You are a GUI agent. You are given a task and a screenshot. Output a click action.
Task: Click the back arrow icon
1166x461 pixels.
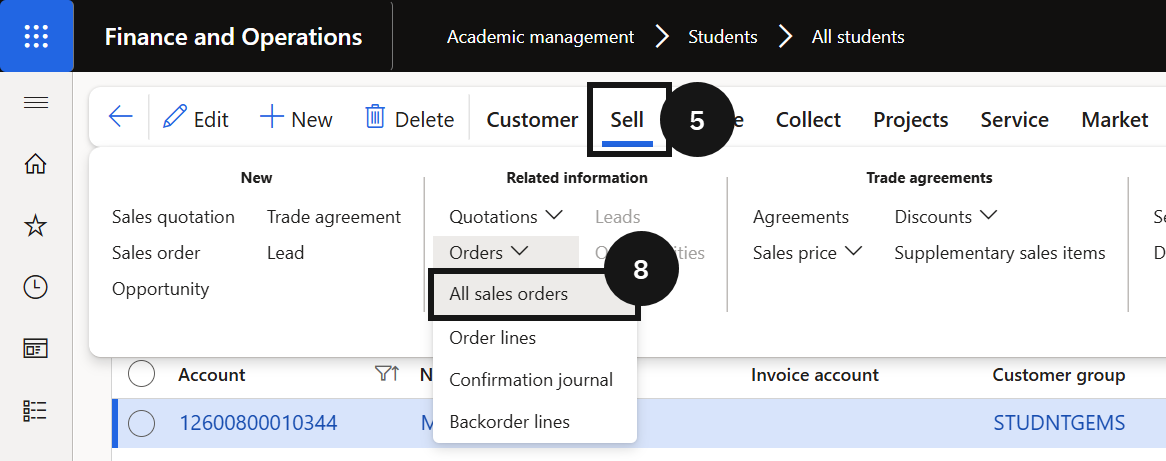(x=120, y=117)
